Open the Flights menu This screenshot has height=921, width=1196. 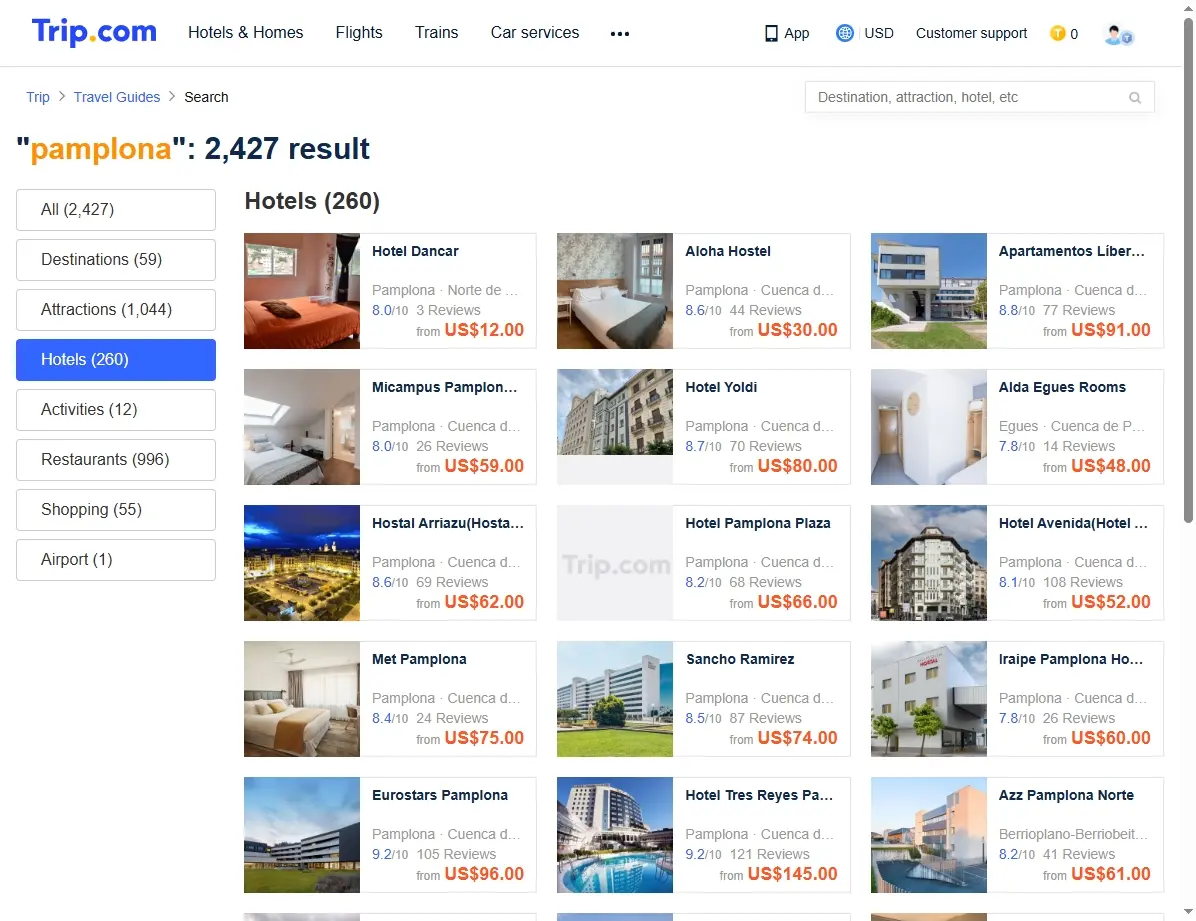tap(359, 33)
